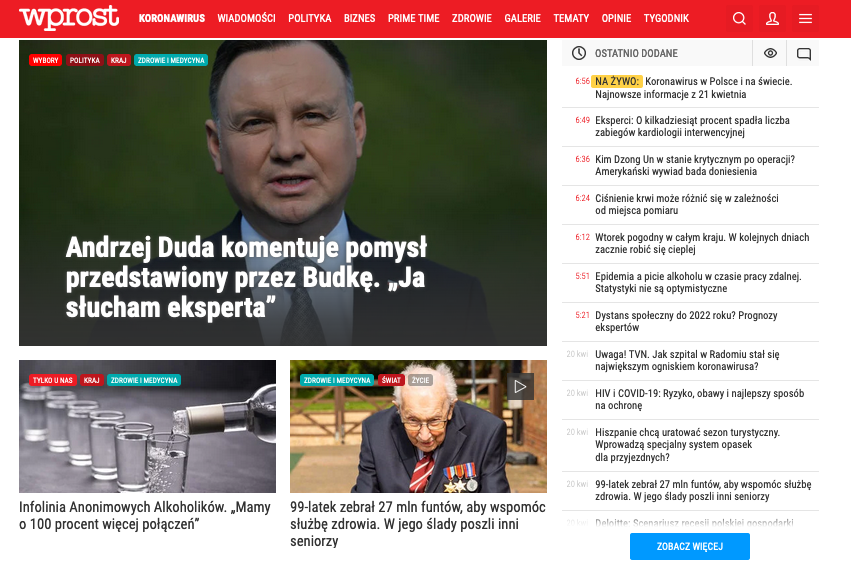
Task: Open the Kim Dzong Un news headline
Action: click(x=695, y=165)
